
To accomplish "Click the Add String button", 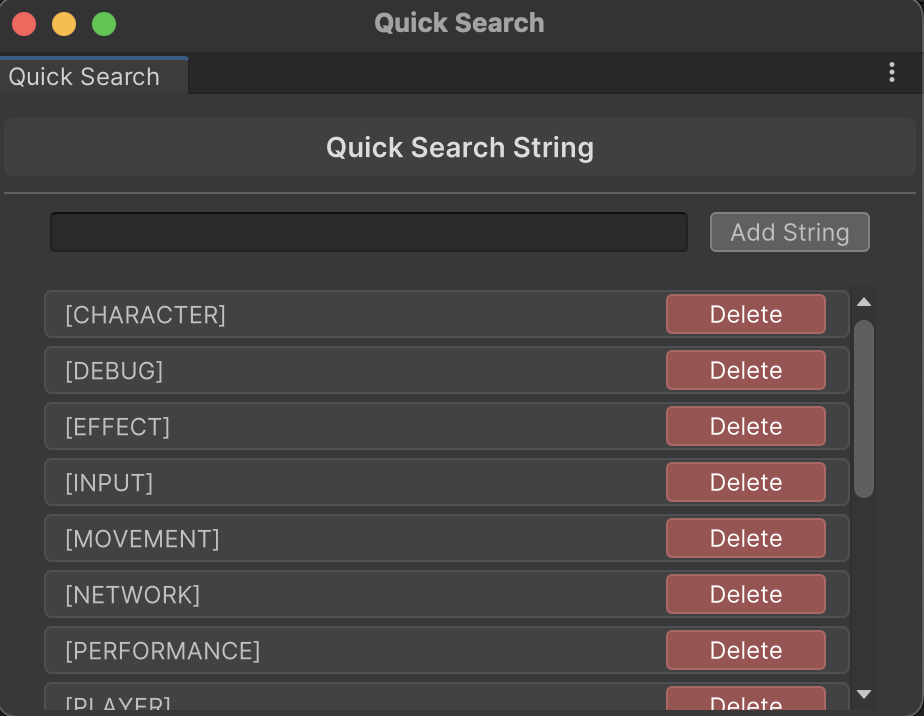I will (789, 231).
